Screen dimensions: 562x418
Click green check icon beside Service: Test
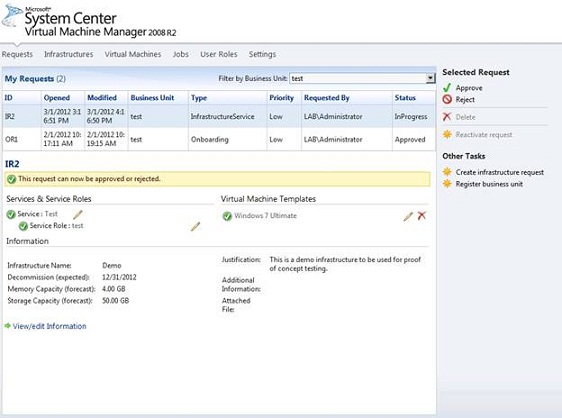pyautogui.click(x=11, y=214)
